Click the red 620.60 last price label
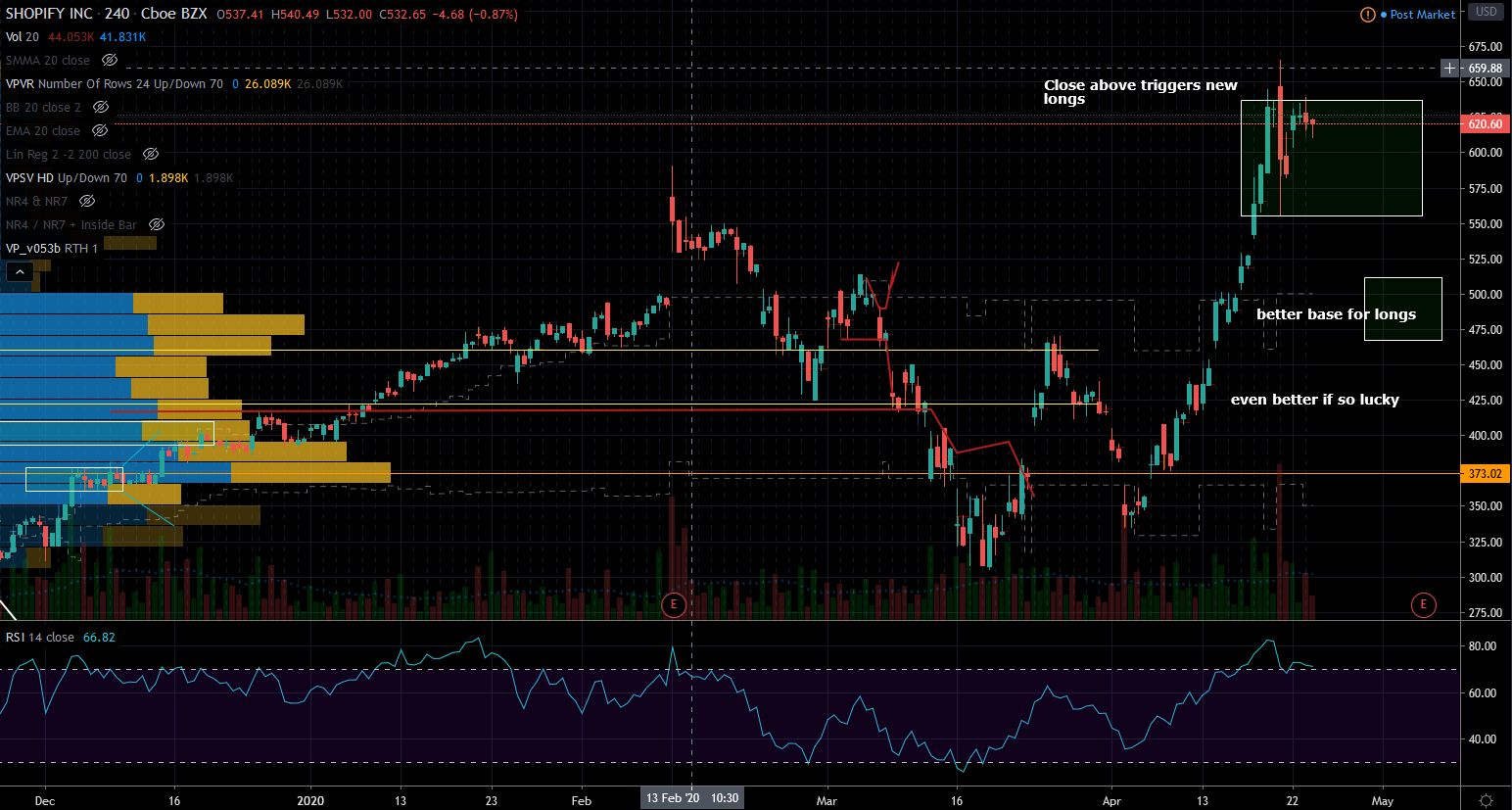Viewport: 1512px width, 810px height. (x=1485, y=123)
